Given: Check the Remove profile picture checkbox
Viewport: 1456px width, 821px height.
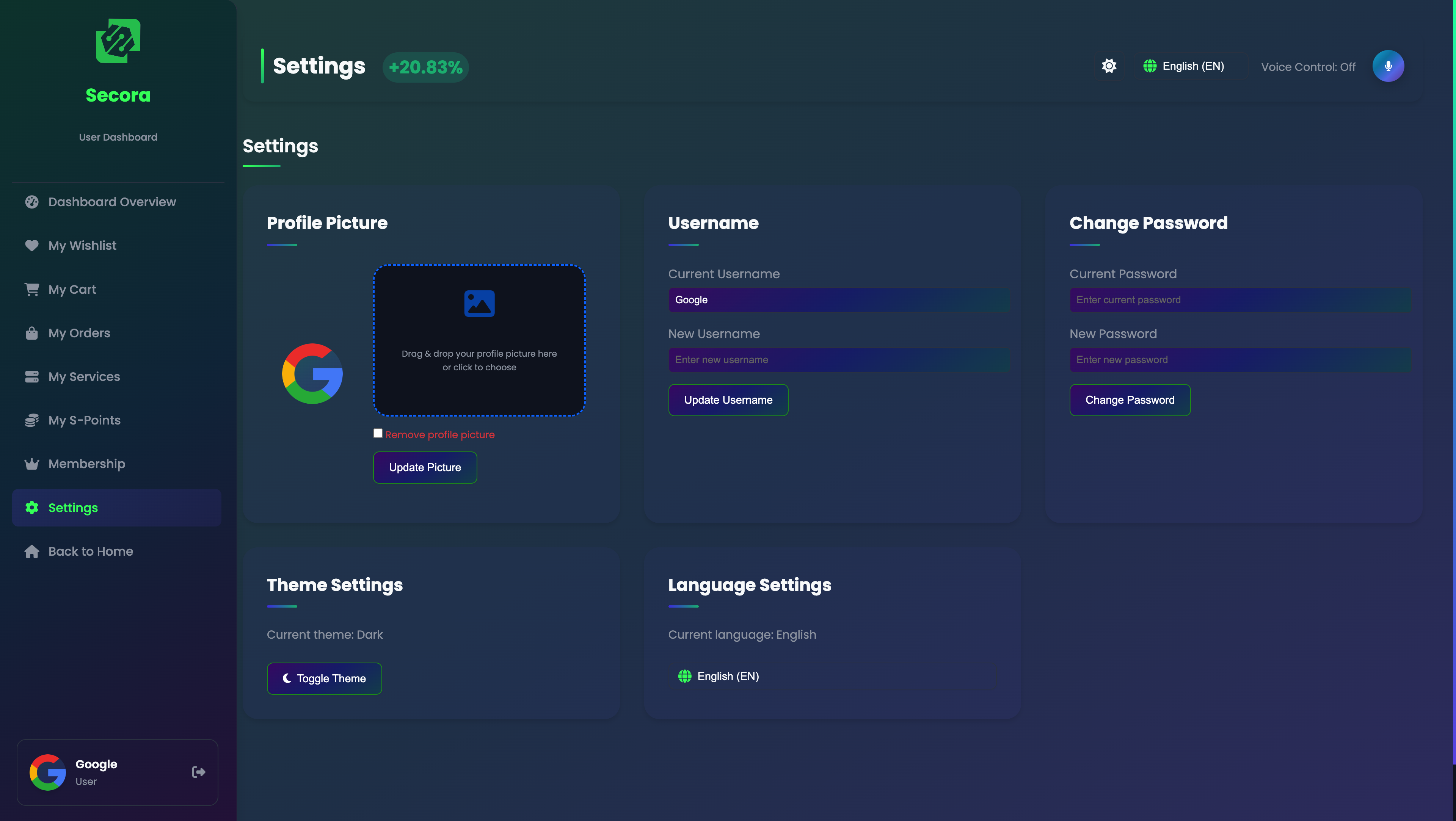Looking at the screenshot, I should (x=378, y=433).
